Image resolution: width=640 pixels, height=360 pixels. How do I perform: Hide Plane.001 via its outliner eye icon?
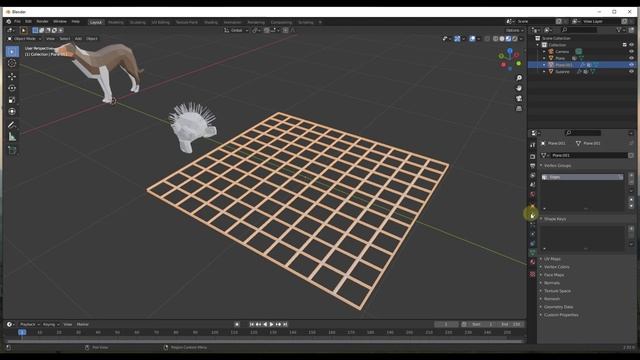(631, 65)
